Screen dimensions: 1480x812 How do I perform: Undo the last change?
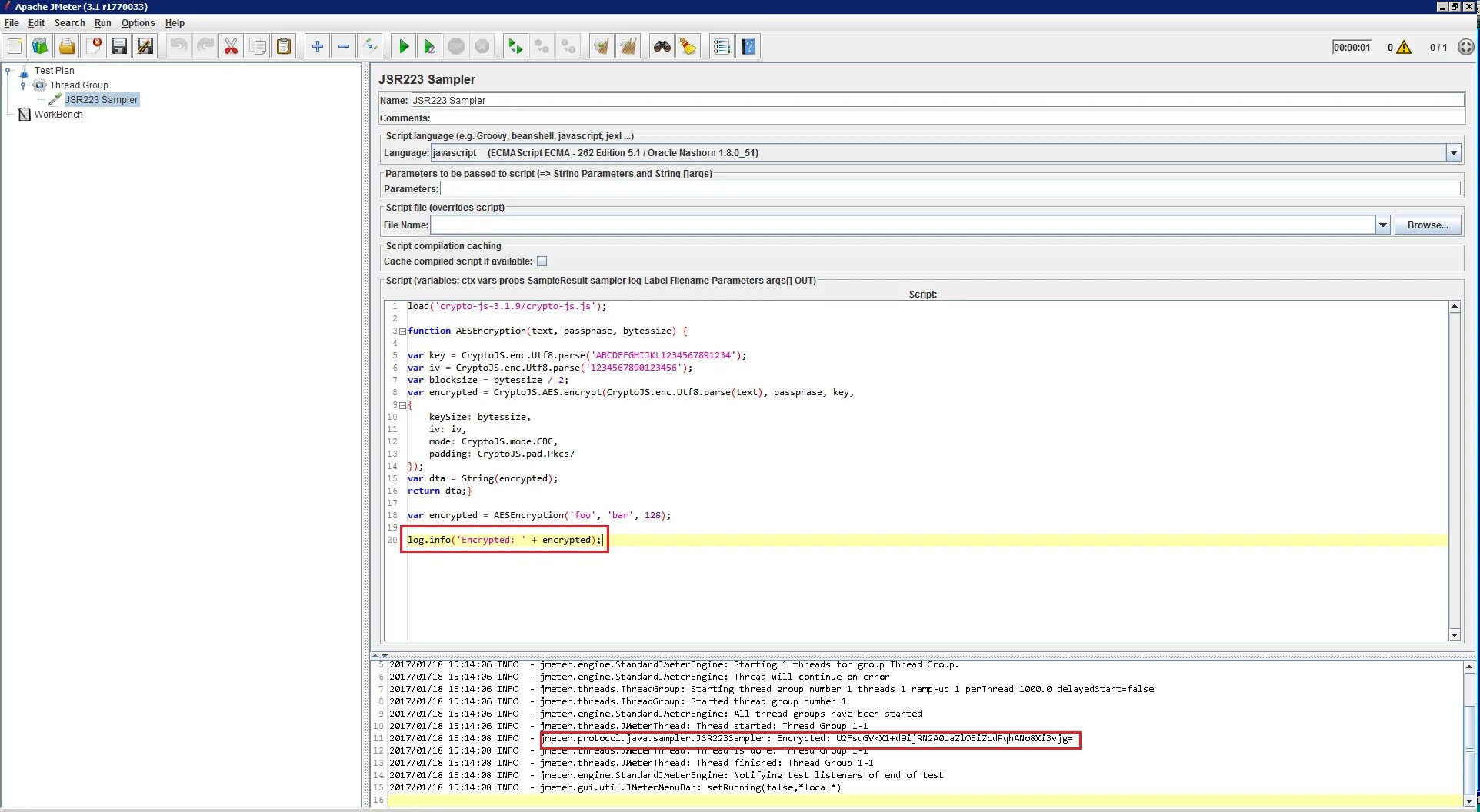pos(179,47)
